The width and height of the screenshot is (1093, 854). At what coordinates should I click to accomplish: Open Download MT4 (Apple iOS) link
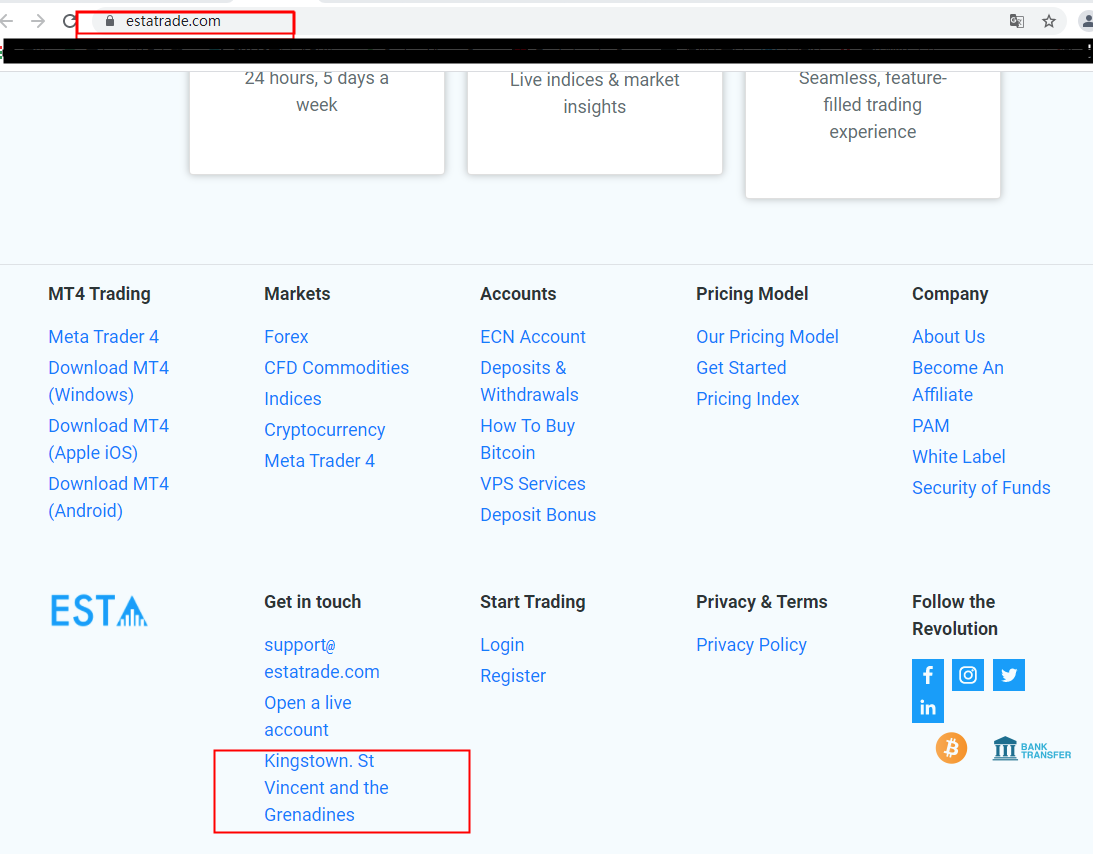[108, 439]
